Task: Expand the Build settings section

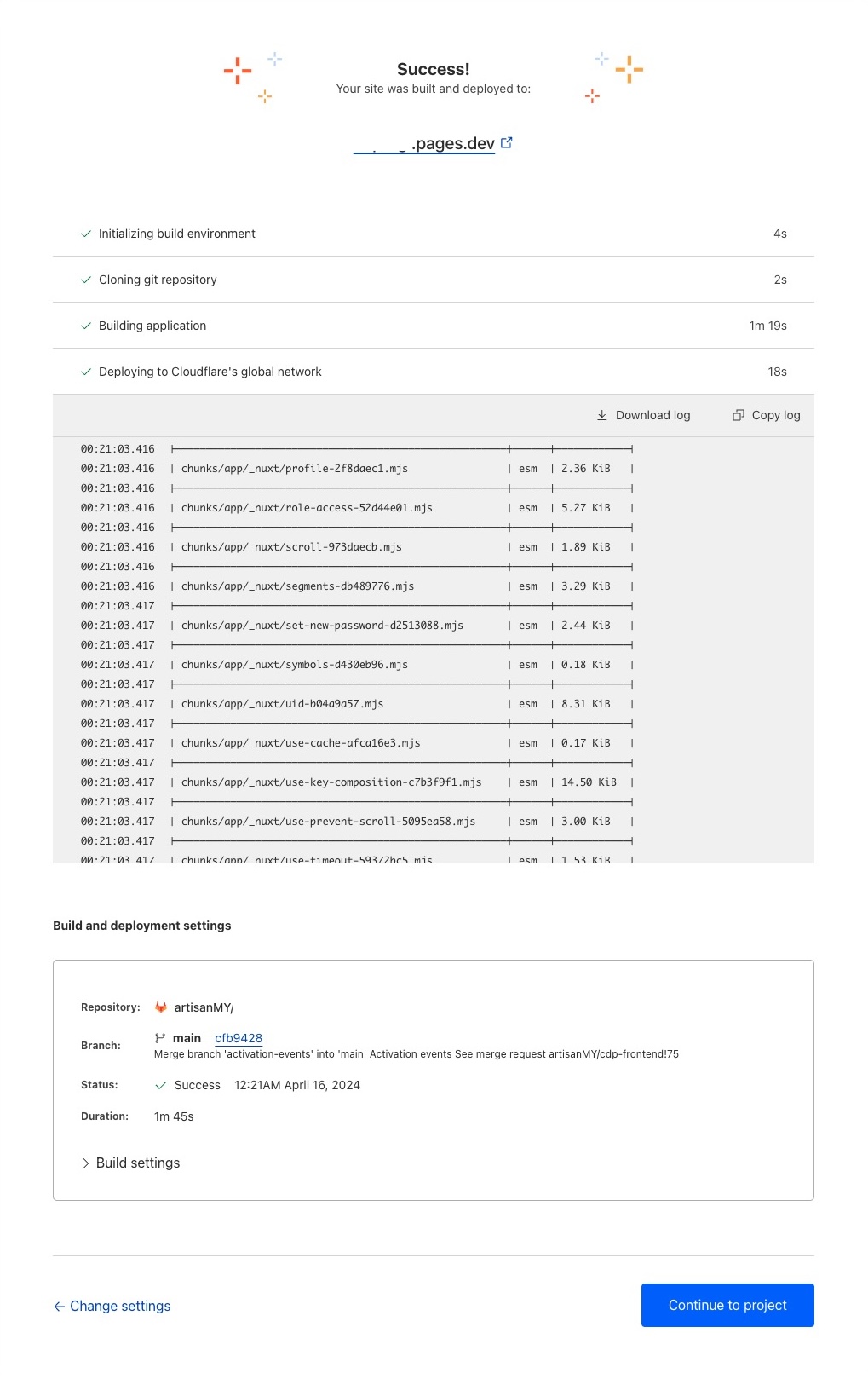Action: pyautogui.click(x=129, y=1163)
